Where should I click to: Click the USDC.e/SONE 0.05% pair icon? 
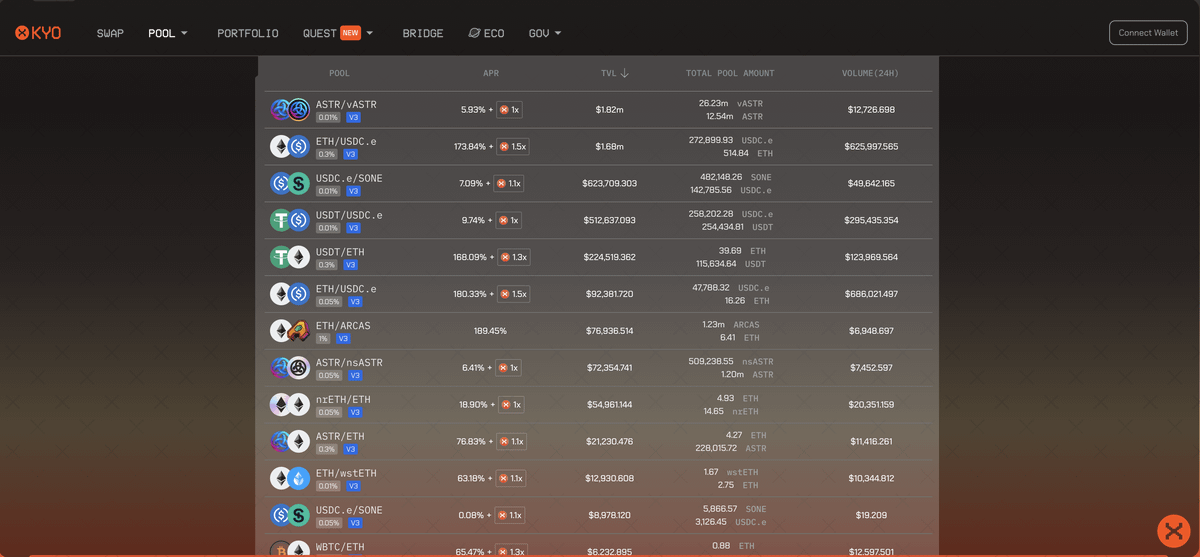point(289,515)
